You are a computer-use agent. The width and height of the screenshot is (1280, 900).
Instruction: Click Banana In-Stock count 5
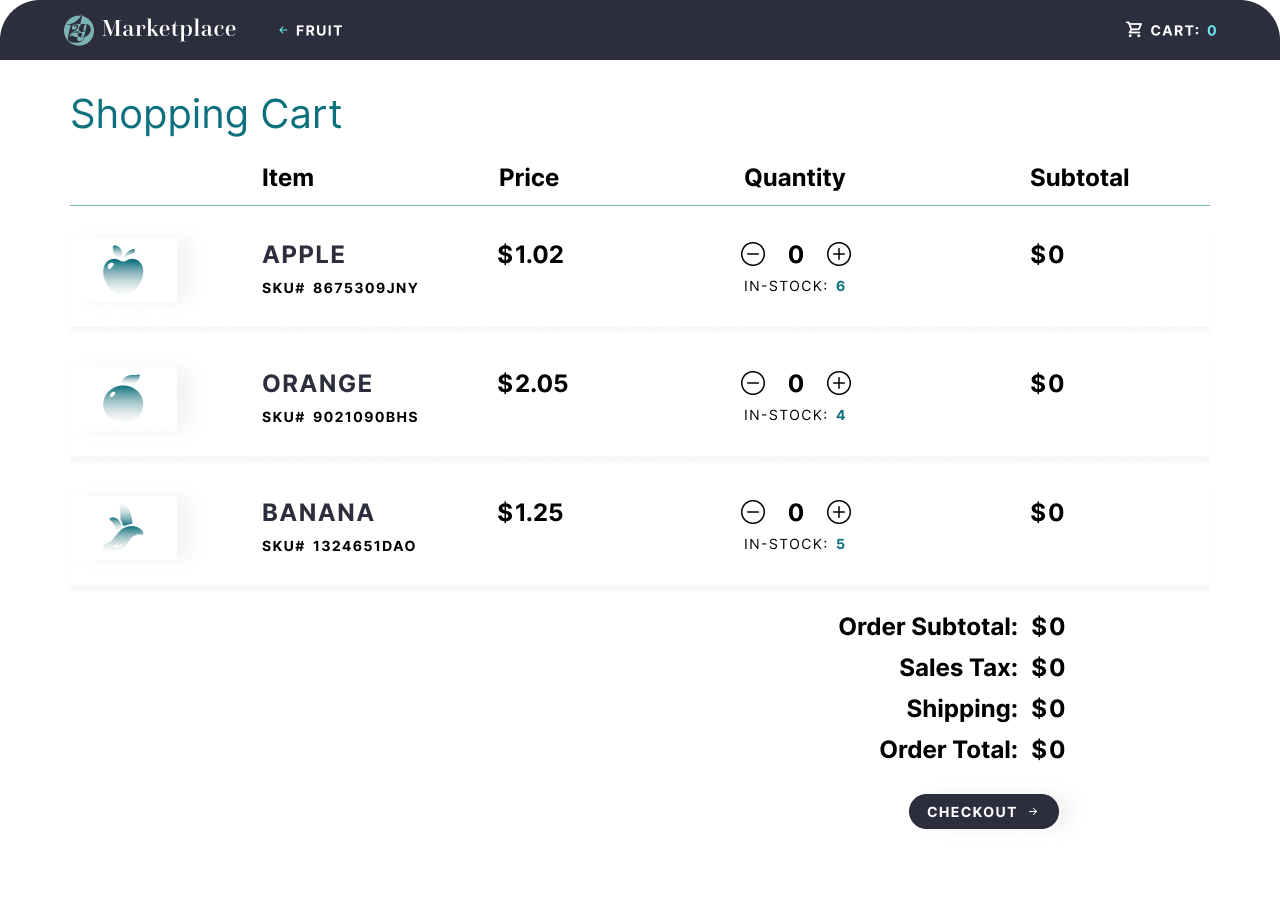click(841, 544)
